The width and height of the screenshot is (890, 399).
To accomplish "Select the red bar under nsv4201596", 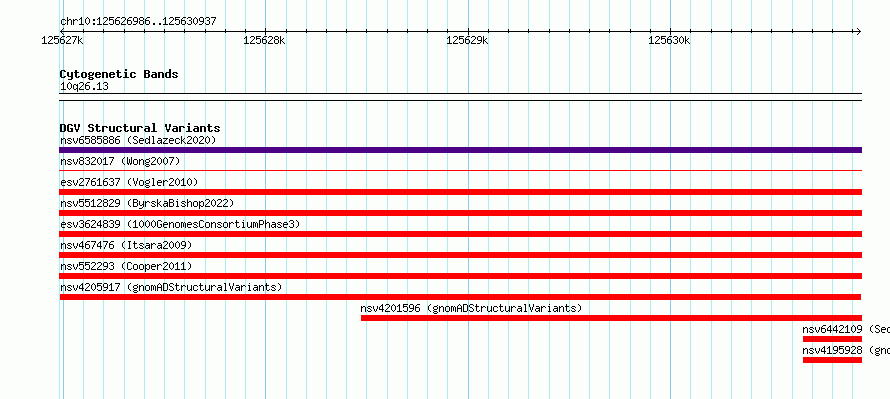I will pyautogui.click(x=611, y=318).
